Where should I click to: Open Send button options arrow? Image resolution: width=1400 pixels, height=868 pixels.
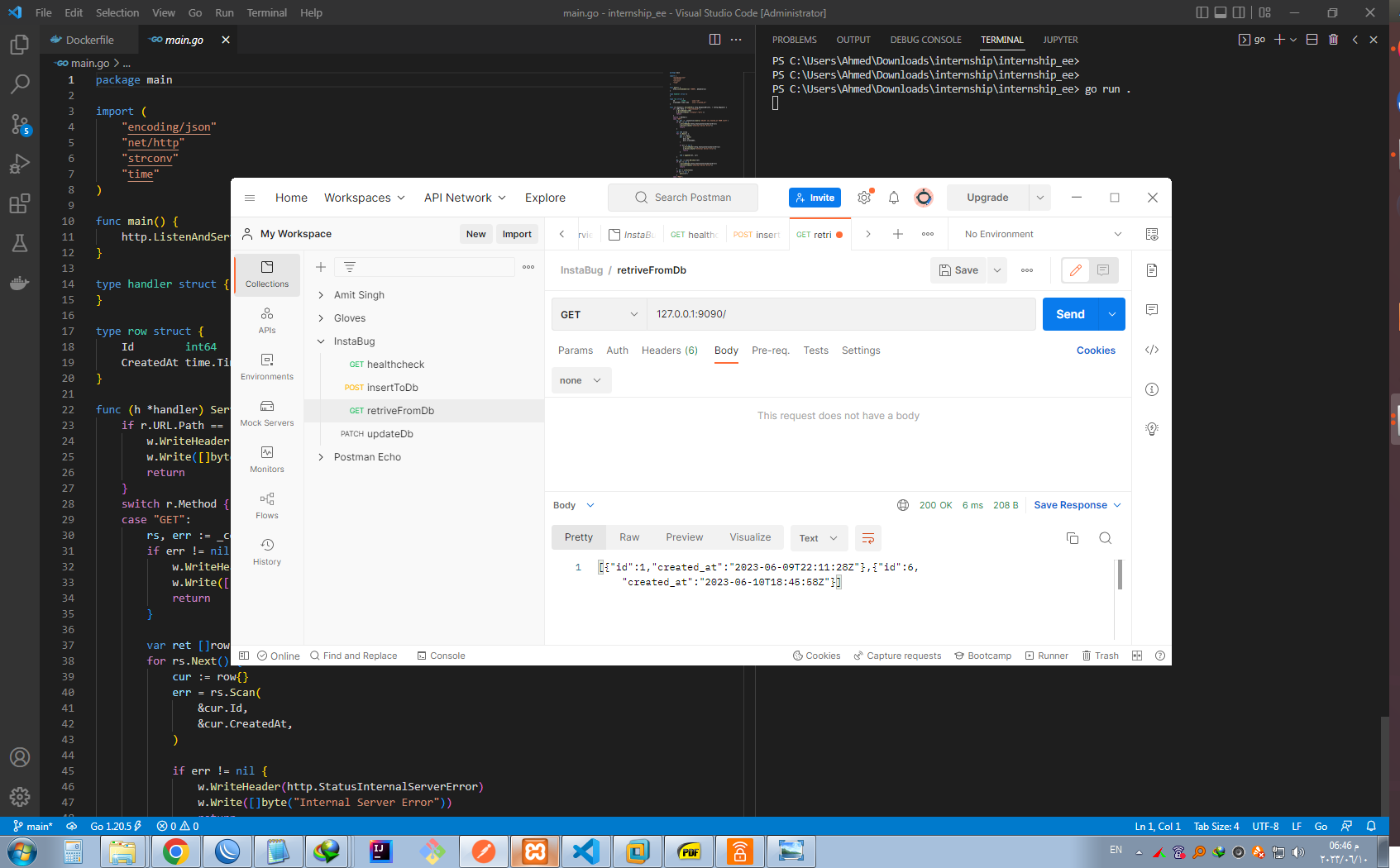[1112, 314]
